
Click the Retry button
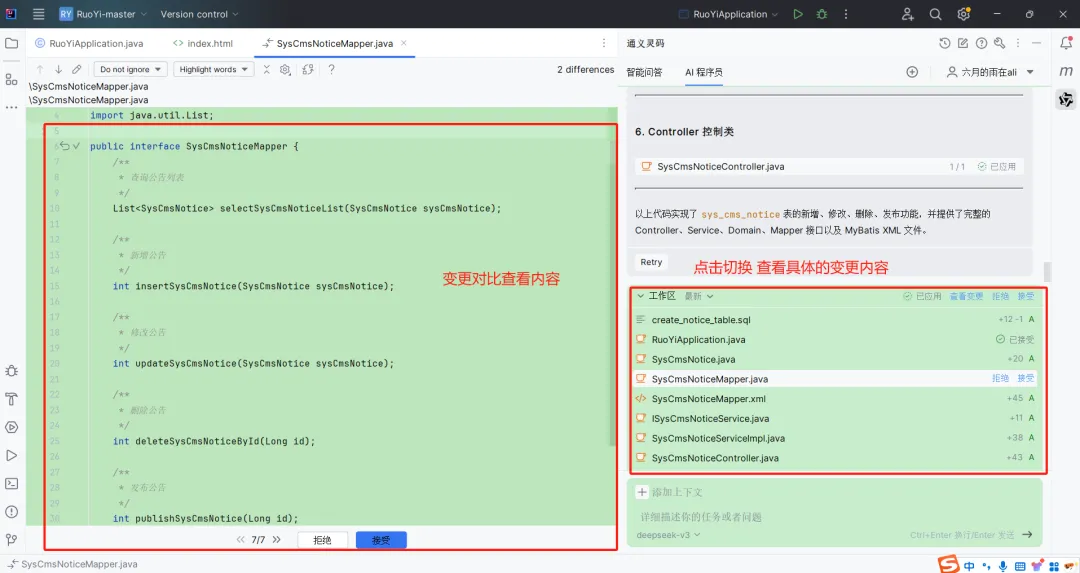coord(651,262)
